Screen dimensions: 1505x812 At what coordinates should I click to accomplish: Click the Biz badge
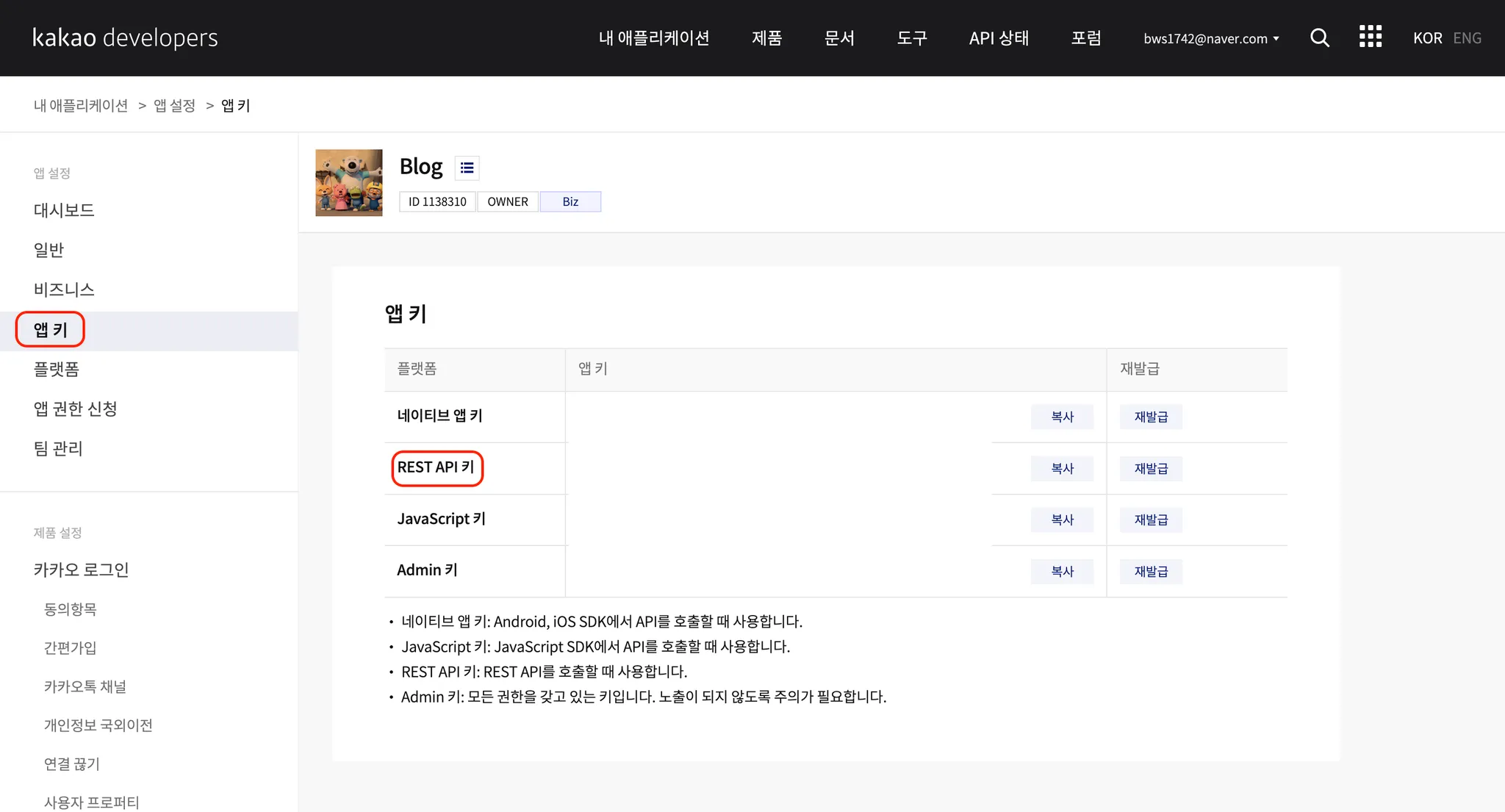[x=570, y=201]
